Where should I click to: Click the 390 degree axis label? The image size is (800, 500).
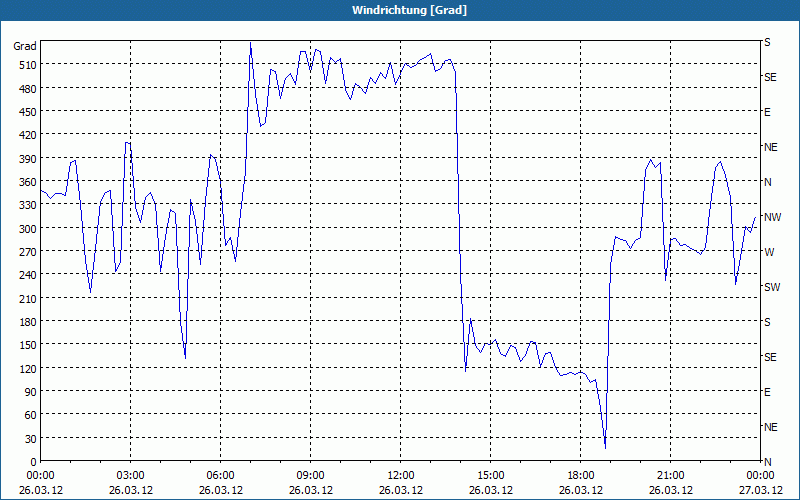pyautogui.click(x=28, y=159)
